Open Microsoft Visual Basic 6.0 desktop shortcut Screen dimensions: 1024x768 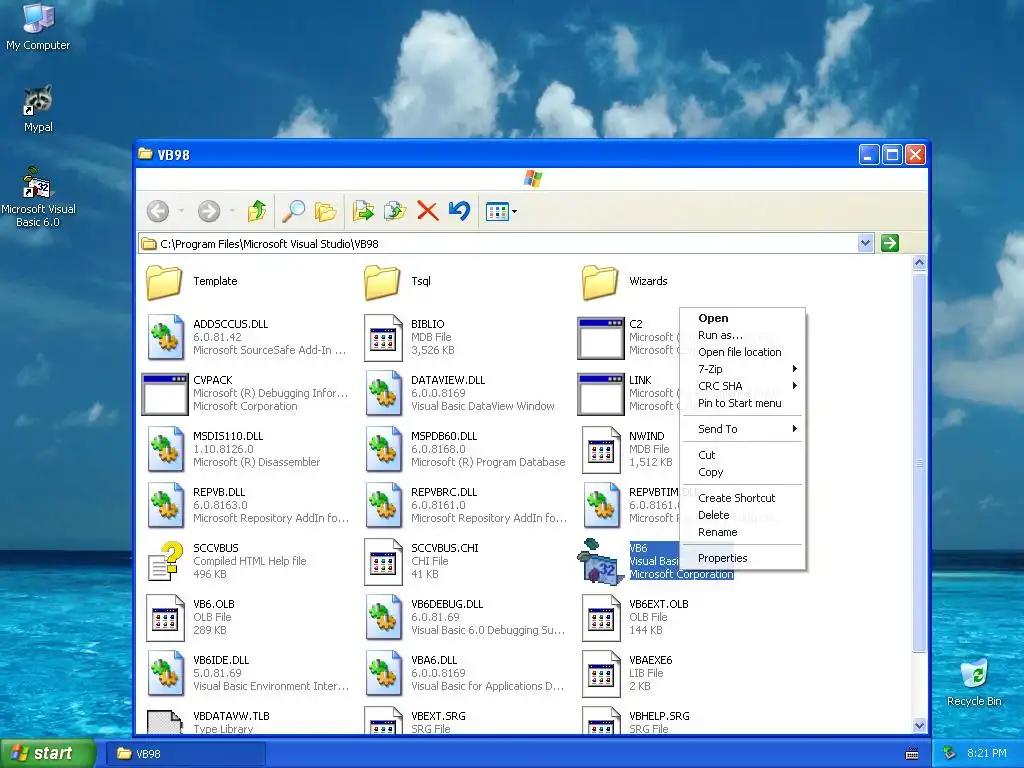[x=38, y=197]
